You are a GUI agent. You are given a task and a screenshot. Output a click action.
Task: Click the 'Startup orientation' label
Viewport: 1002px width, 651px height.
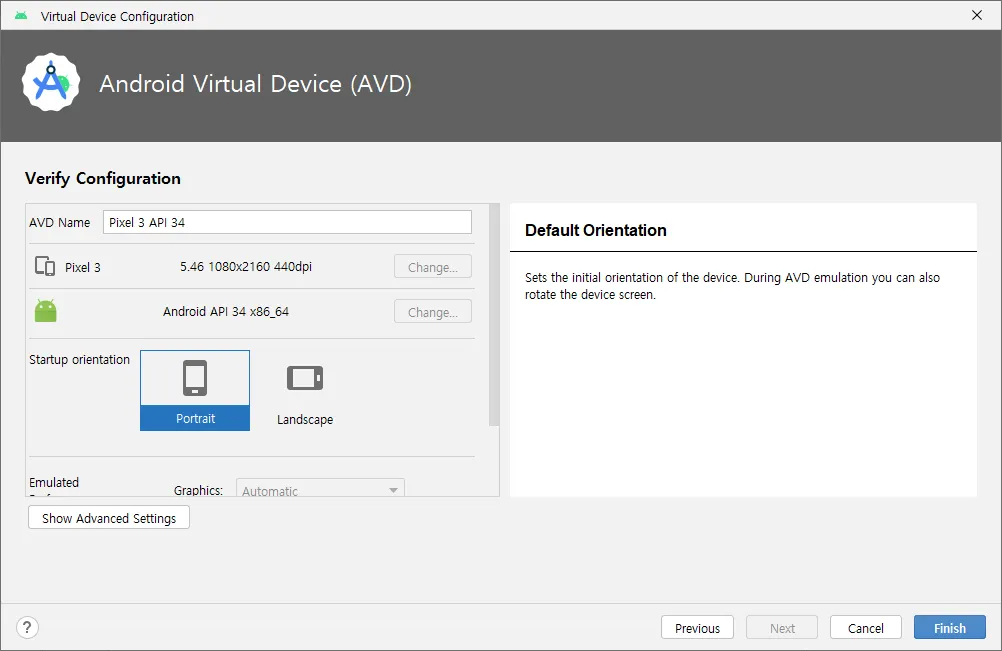coord(79,360)
